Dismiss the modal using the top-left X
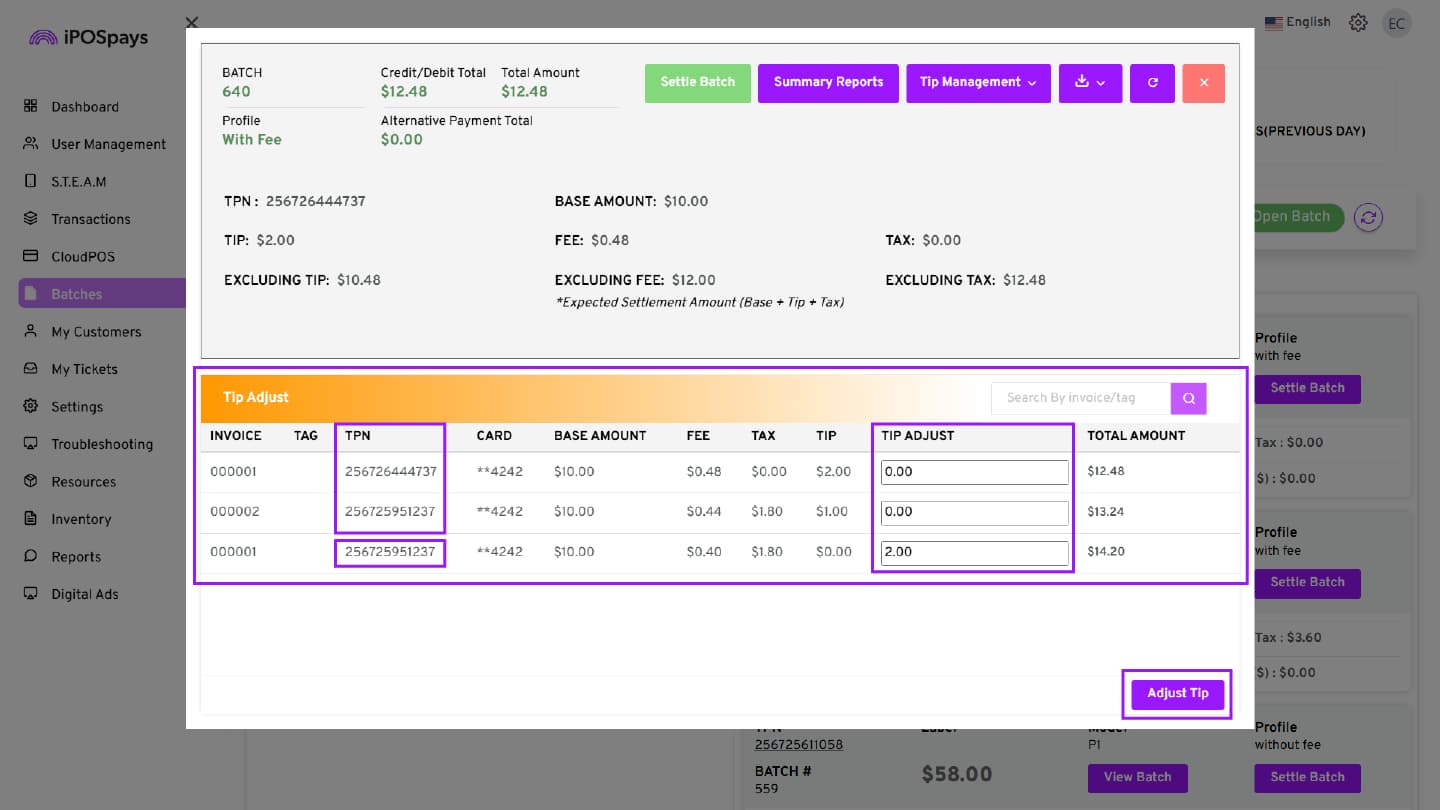 click(x=192, y=22)
